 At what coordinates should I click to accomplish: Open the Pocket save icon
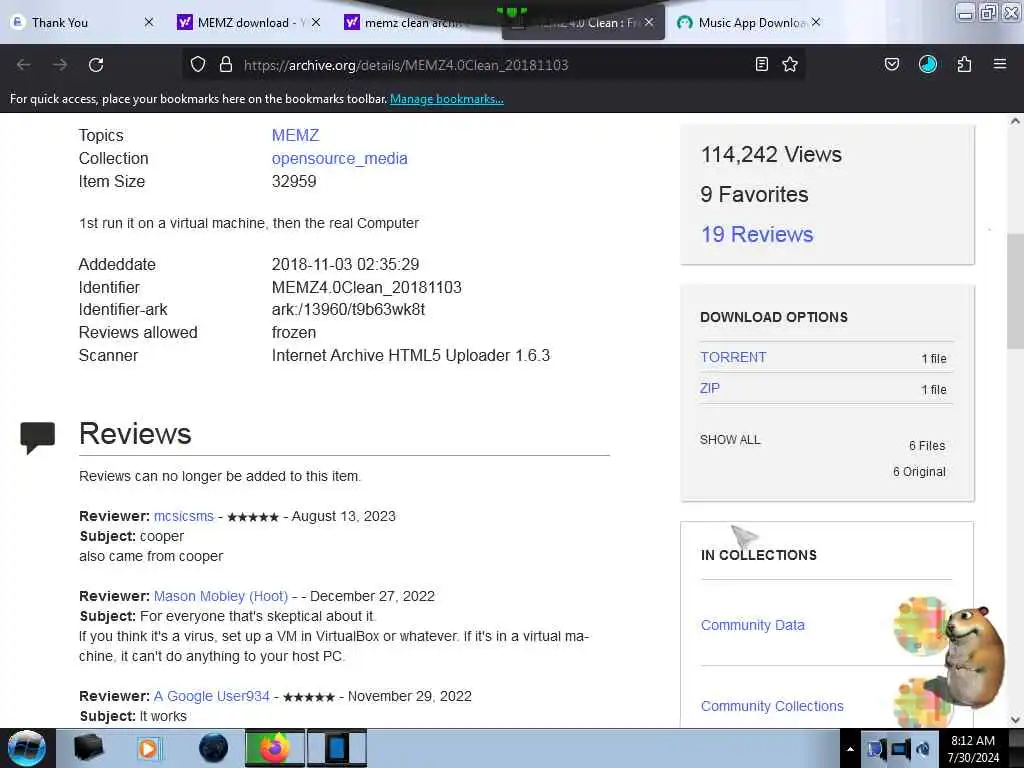891,64
